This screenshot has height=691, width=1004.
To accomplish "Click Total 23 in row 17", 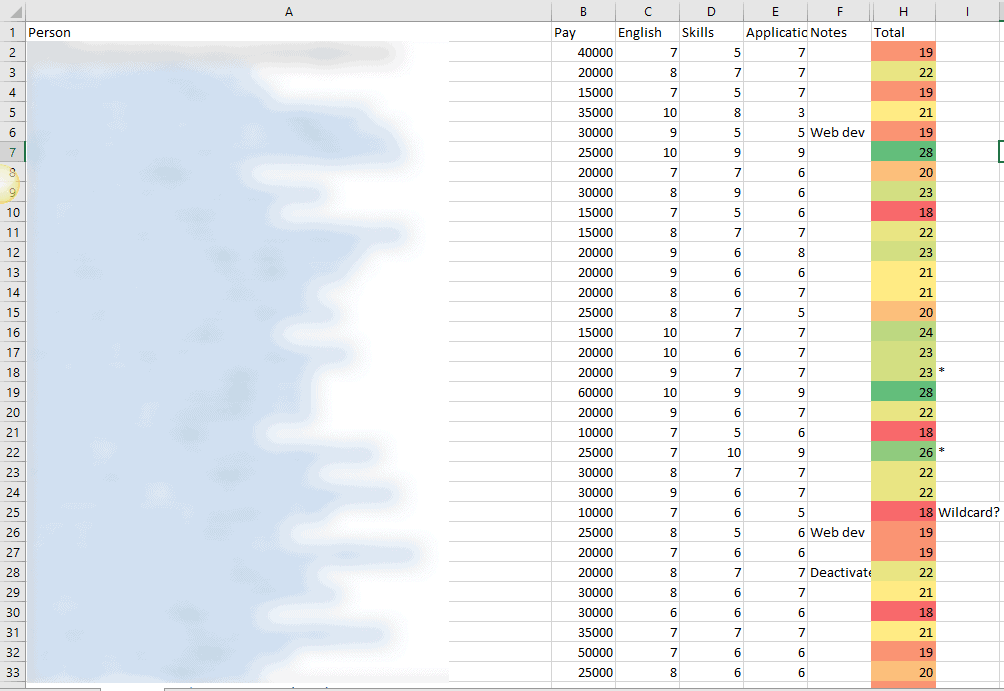I will (x=903, y=352).
